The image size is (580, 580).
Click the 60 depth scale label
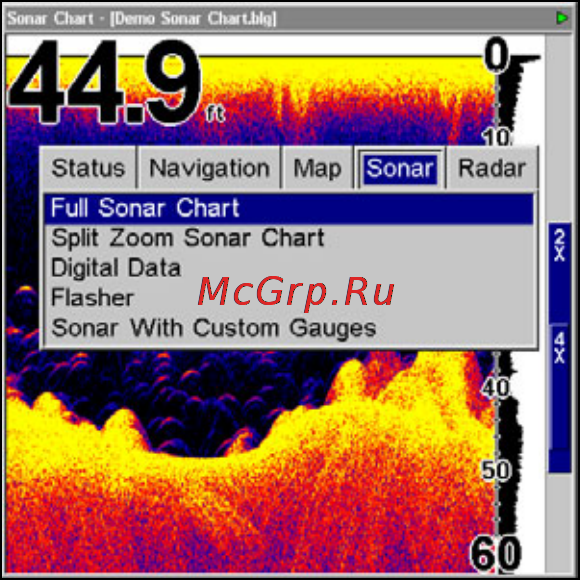click(x=496, y=553)
